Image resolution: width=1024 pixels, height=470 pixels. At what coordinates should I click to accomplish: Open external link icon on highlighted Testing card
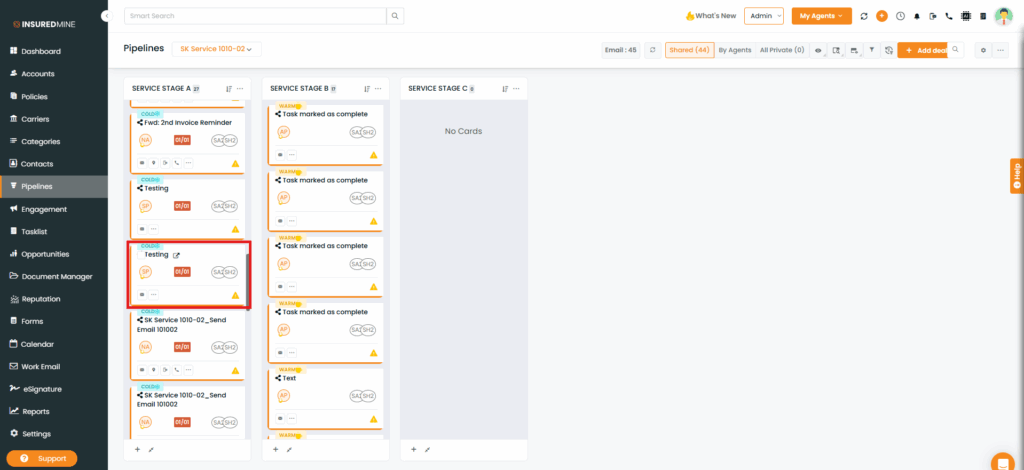[x=177, y=255]
